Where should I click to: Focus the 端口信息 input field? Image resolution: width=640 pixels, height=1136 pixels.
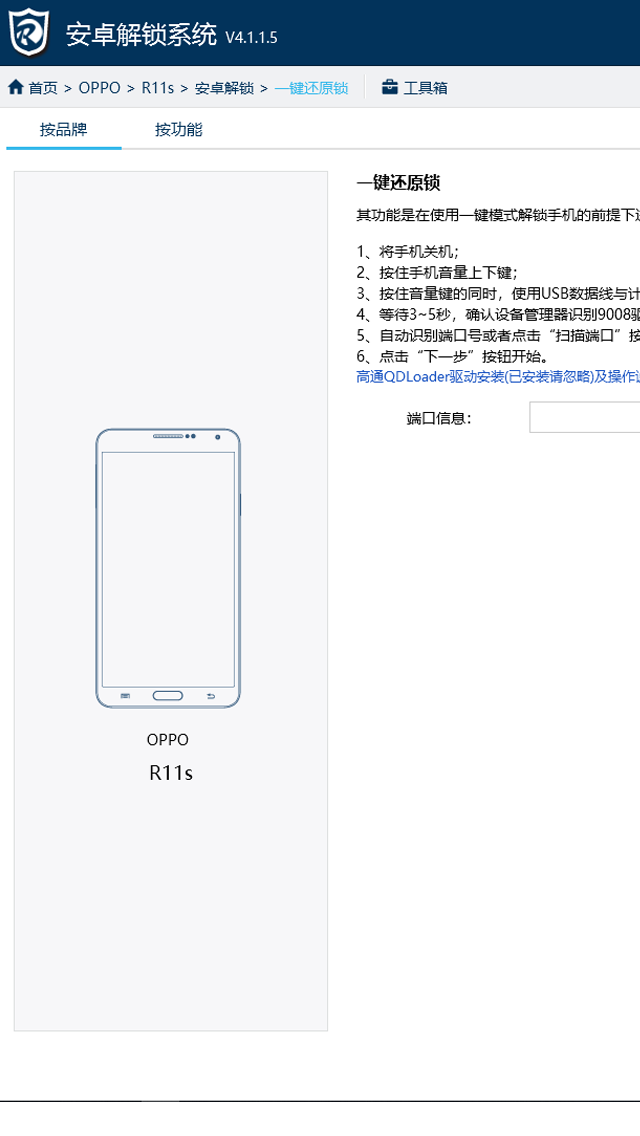pos(584,417)
